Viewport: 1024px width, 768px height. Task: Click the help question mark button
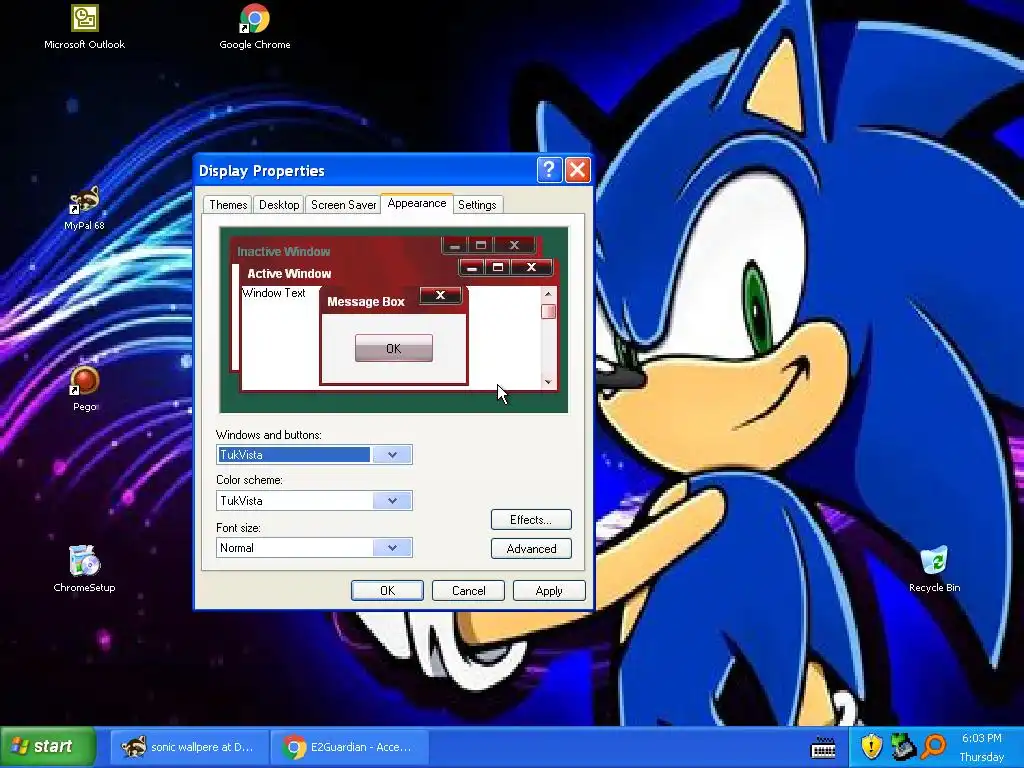[x=549, y=170]
